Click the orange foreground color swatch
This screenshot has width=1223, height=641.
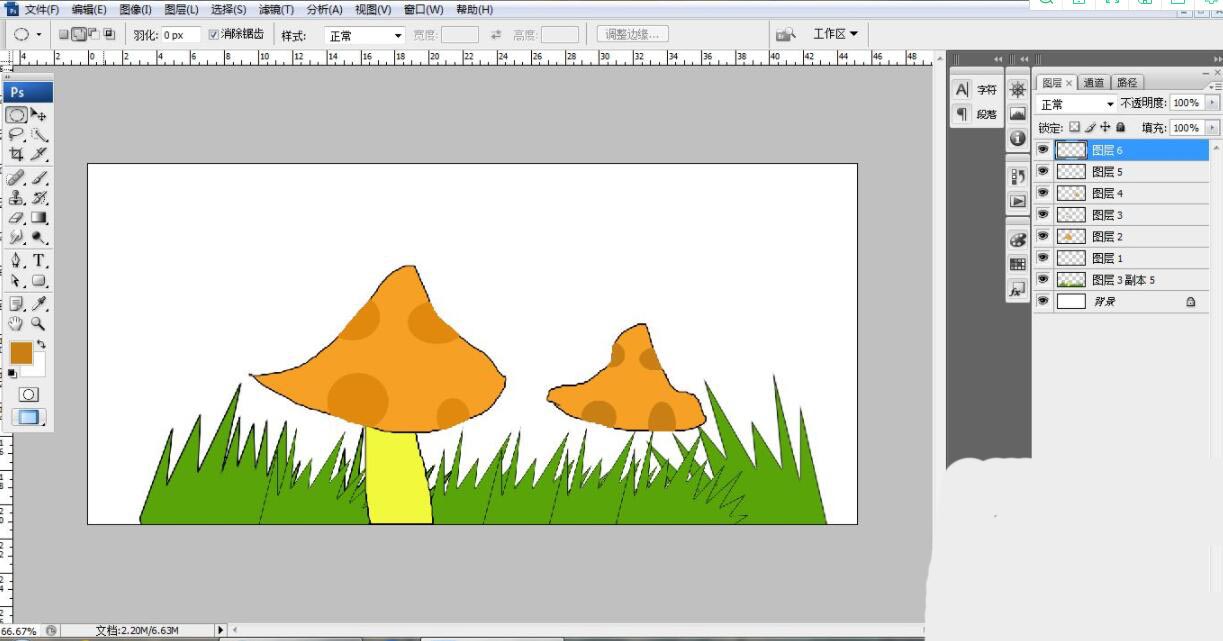pos(21,352)
